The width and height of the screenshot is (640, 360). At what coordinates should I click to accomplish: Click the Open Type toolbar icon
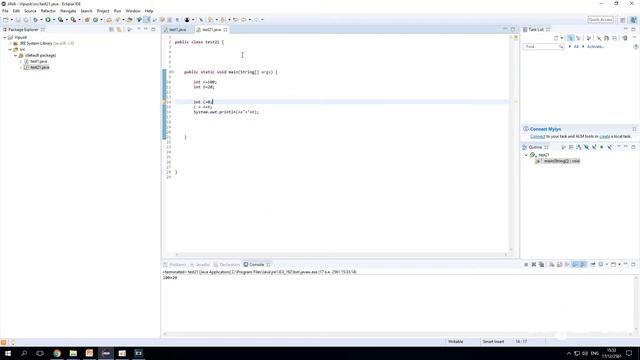(109, 20)
